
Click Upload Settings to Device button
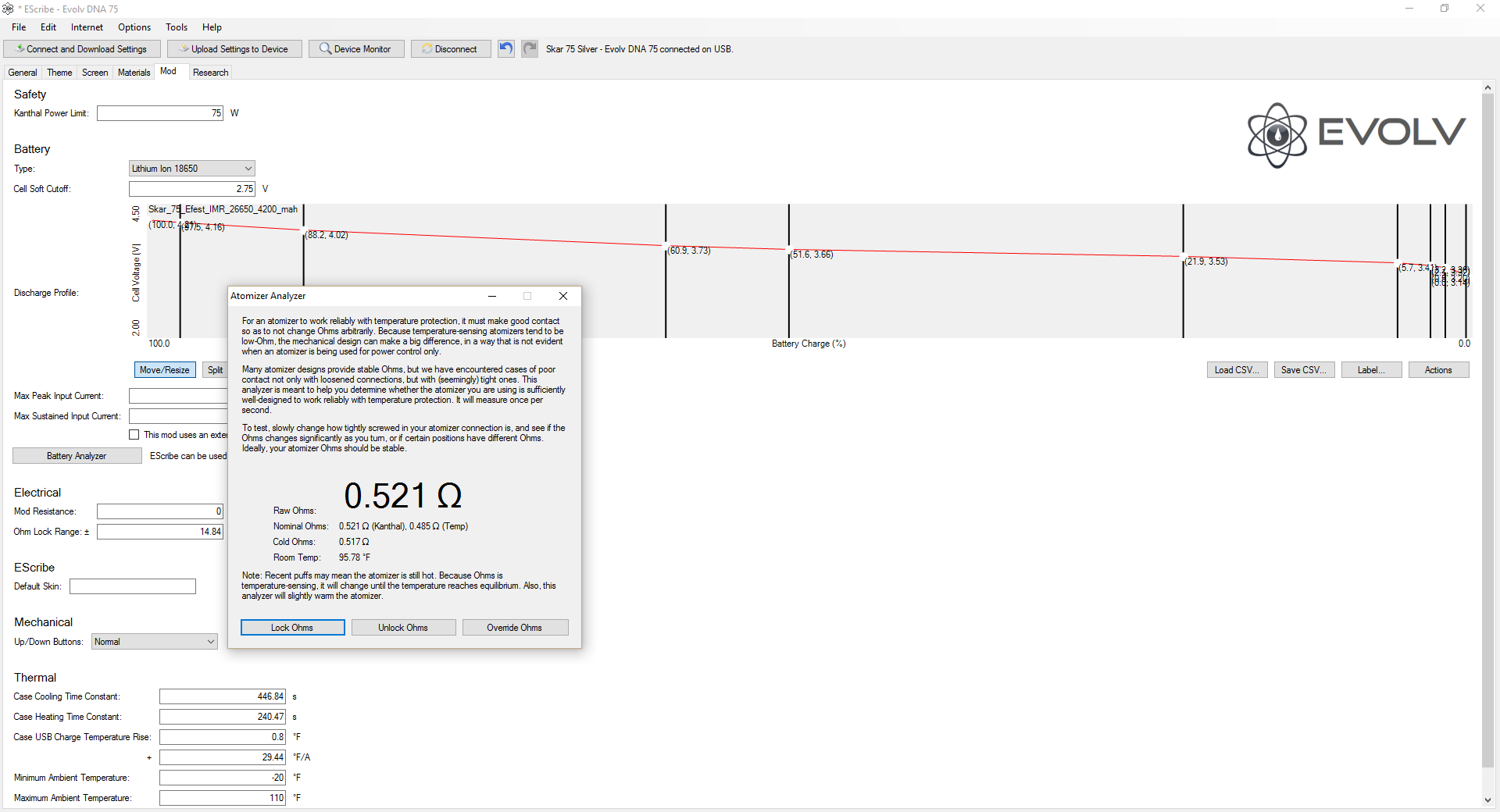click(x=234, y=48)
